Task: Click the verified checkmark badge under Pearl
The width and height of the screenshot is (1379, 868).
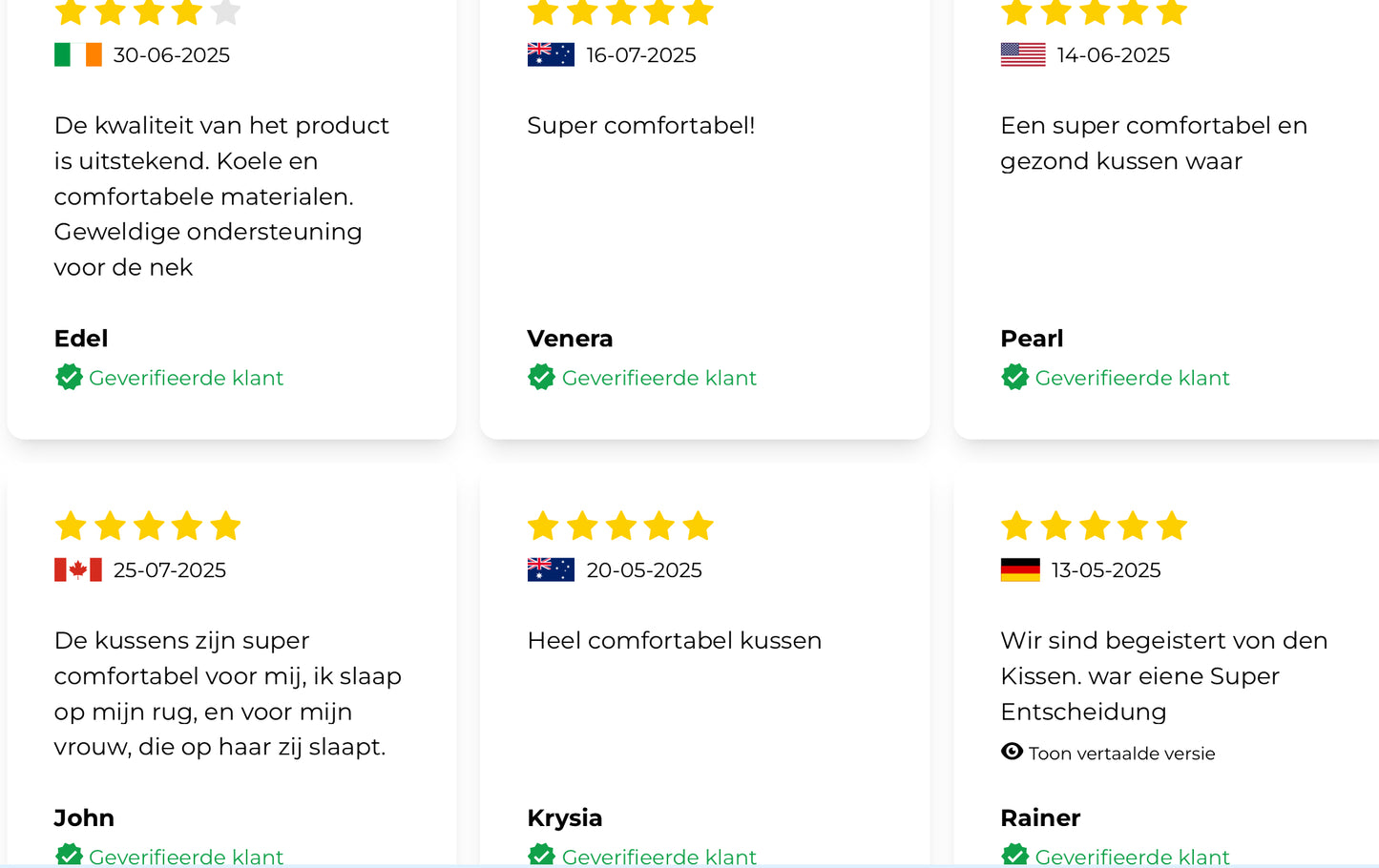Action: (x=1014, y=378)
